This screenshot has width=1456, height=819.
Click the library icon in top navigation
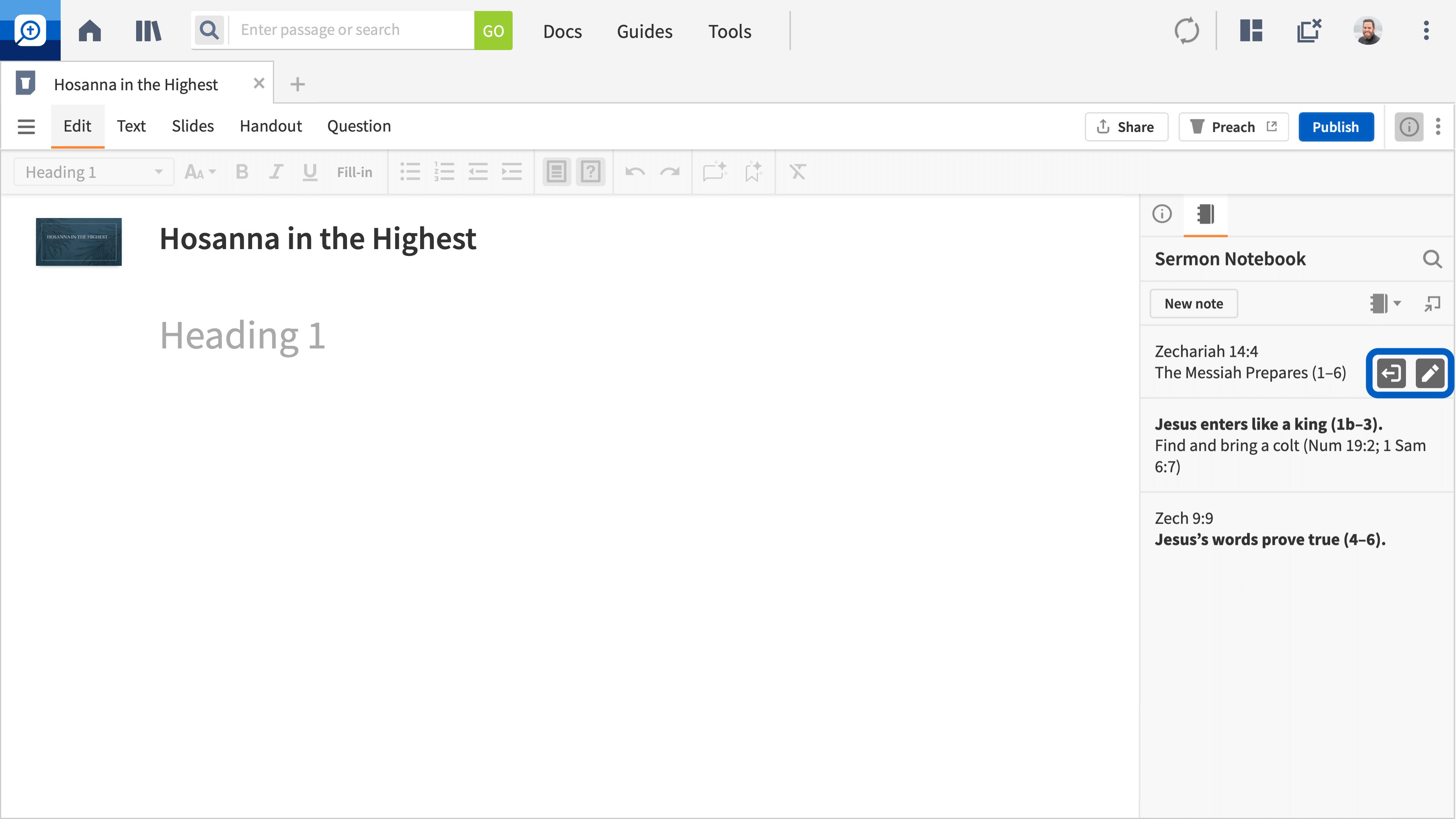click(x=148, y=30)
